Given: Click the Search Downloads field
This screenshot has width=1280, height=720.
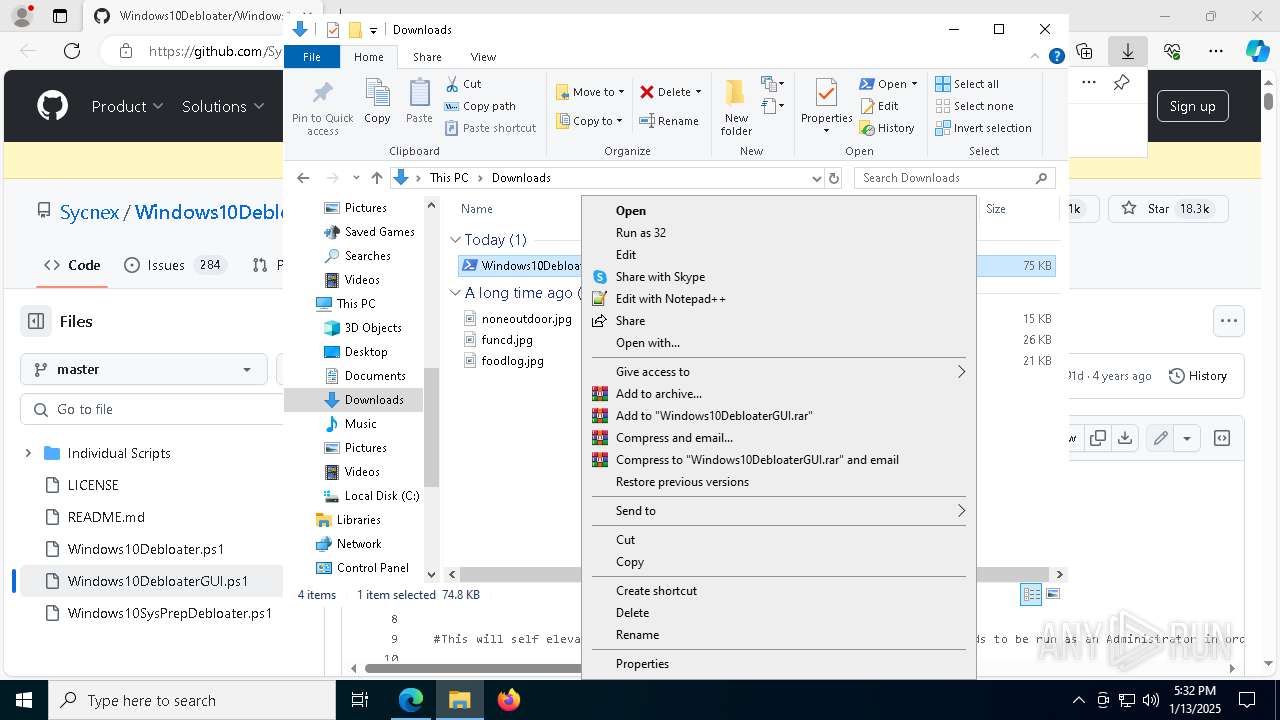Looking at the screenshot, I should coord(955,178).
